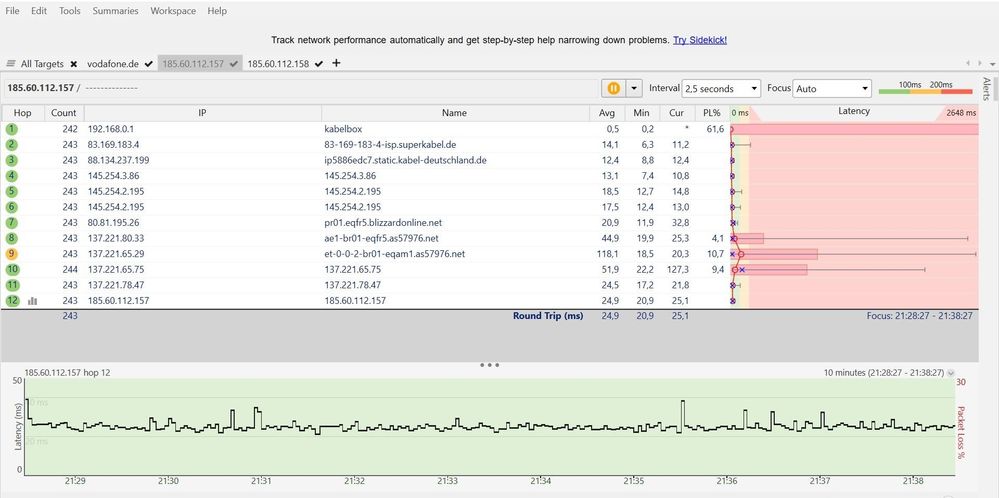The height and width of the screenshot is (498, 999).
Task: Open the Alerts side panel
Action: [986, 90]
